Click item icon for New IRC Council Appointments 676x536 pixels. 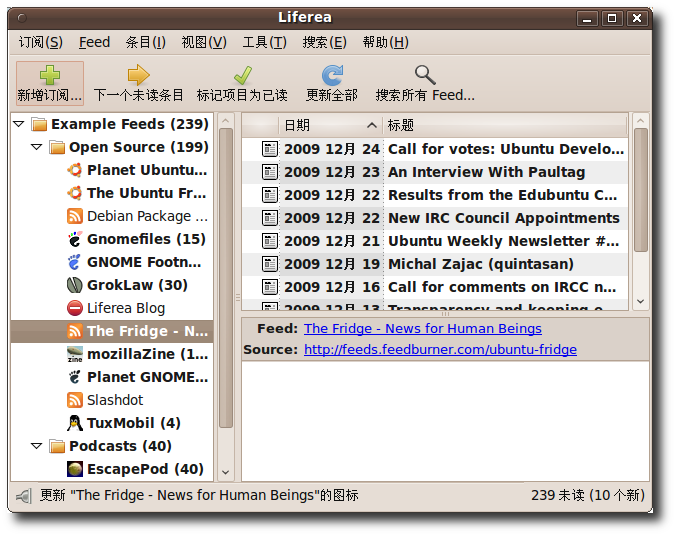click(270, 218)
